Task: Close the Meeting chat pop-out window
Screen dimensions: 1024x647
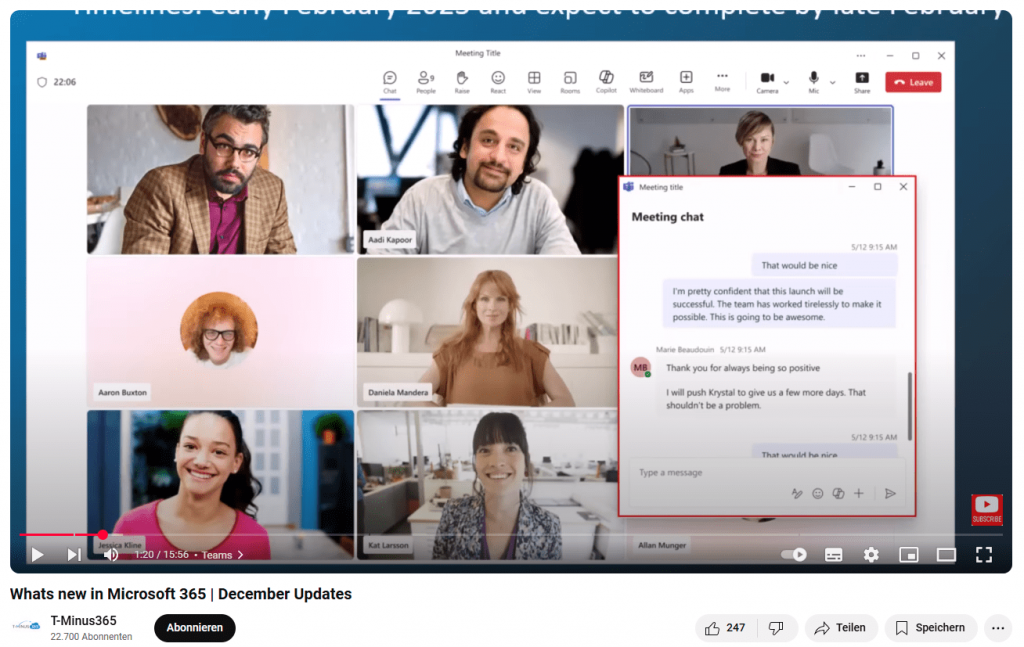Action: point(903,187)
